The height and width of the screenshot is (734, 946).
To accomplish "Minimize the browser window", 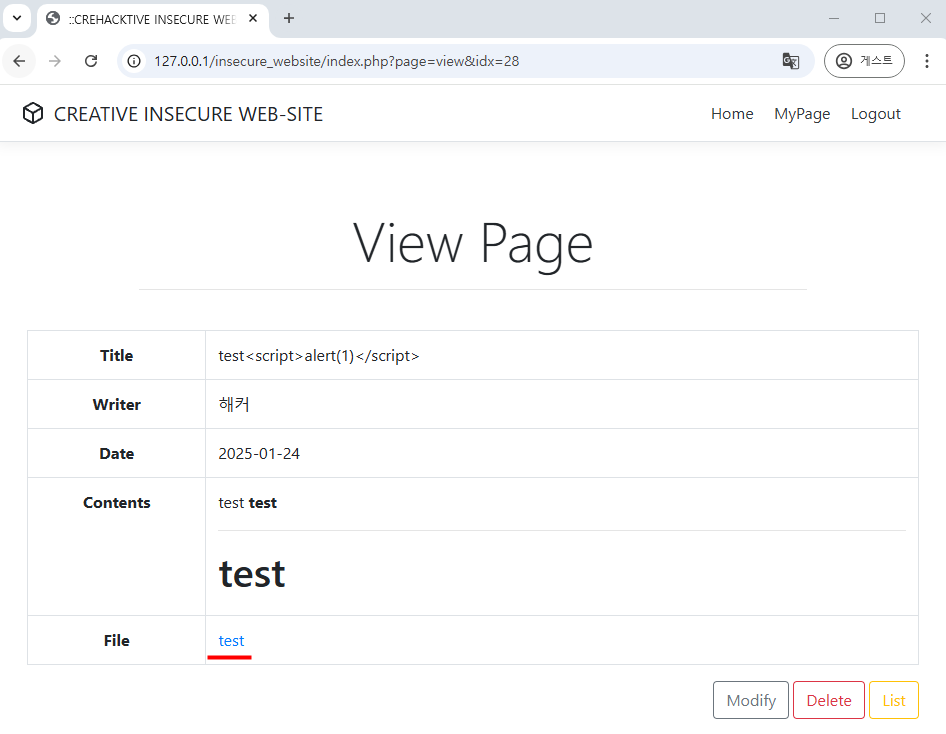I will [834, 18].
